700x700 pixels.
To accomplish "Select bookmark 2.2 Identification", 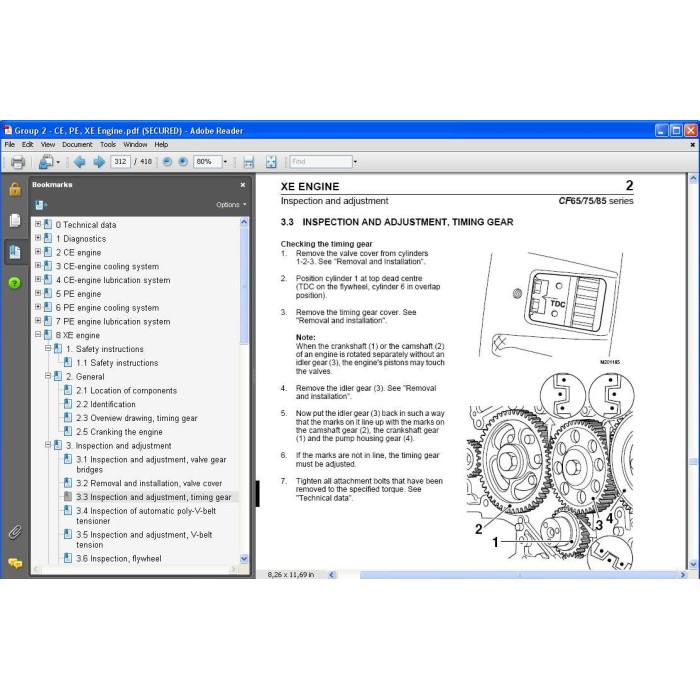I will (106, 404).
